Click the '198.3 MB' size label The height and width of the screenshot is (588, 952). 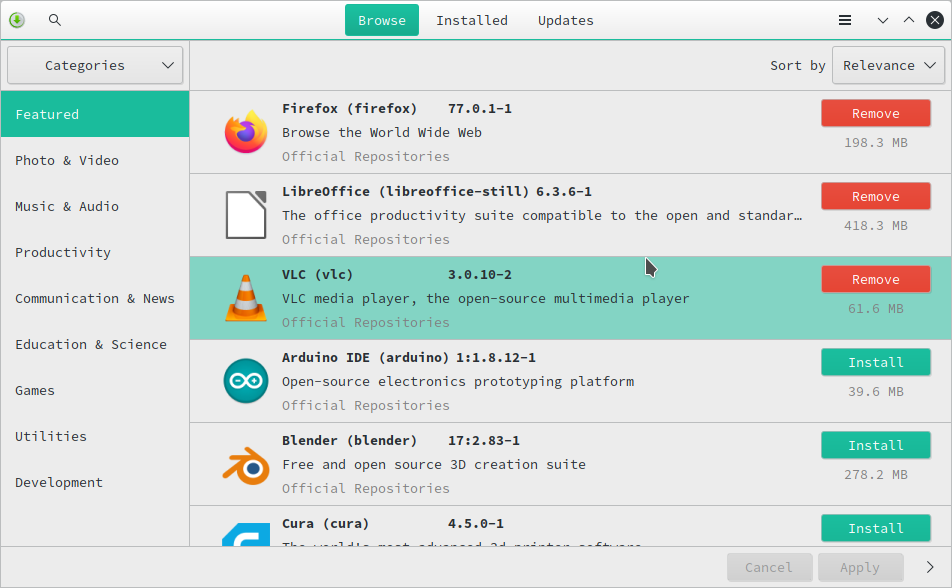click(x=876, y=143)
